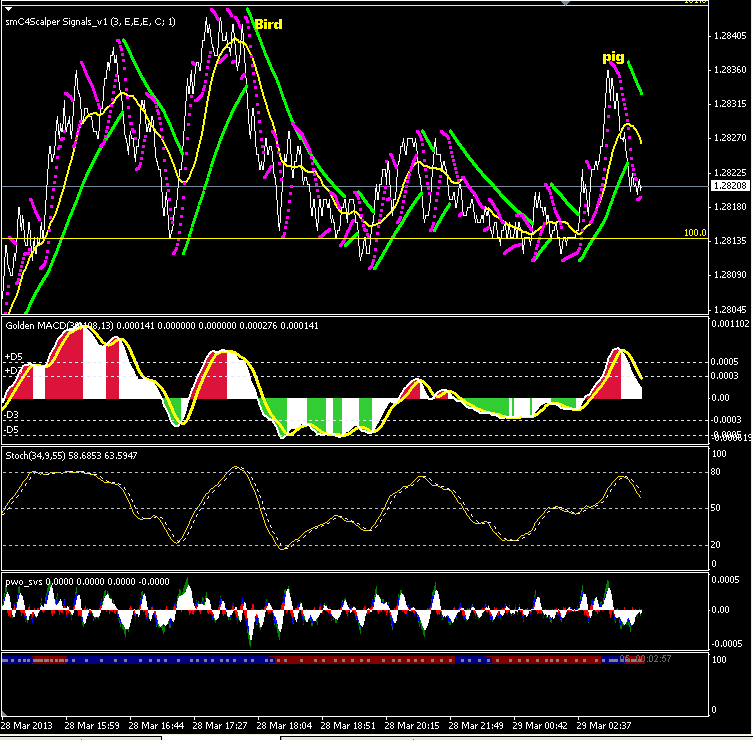The image size is (753, 740).
Task: Click the 50 level on Stoch scale
Action: tap(716, 508)
